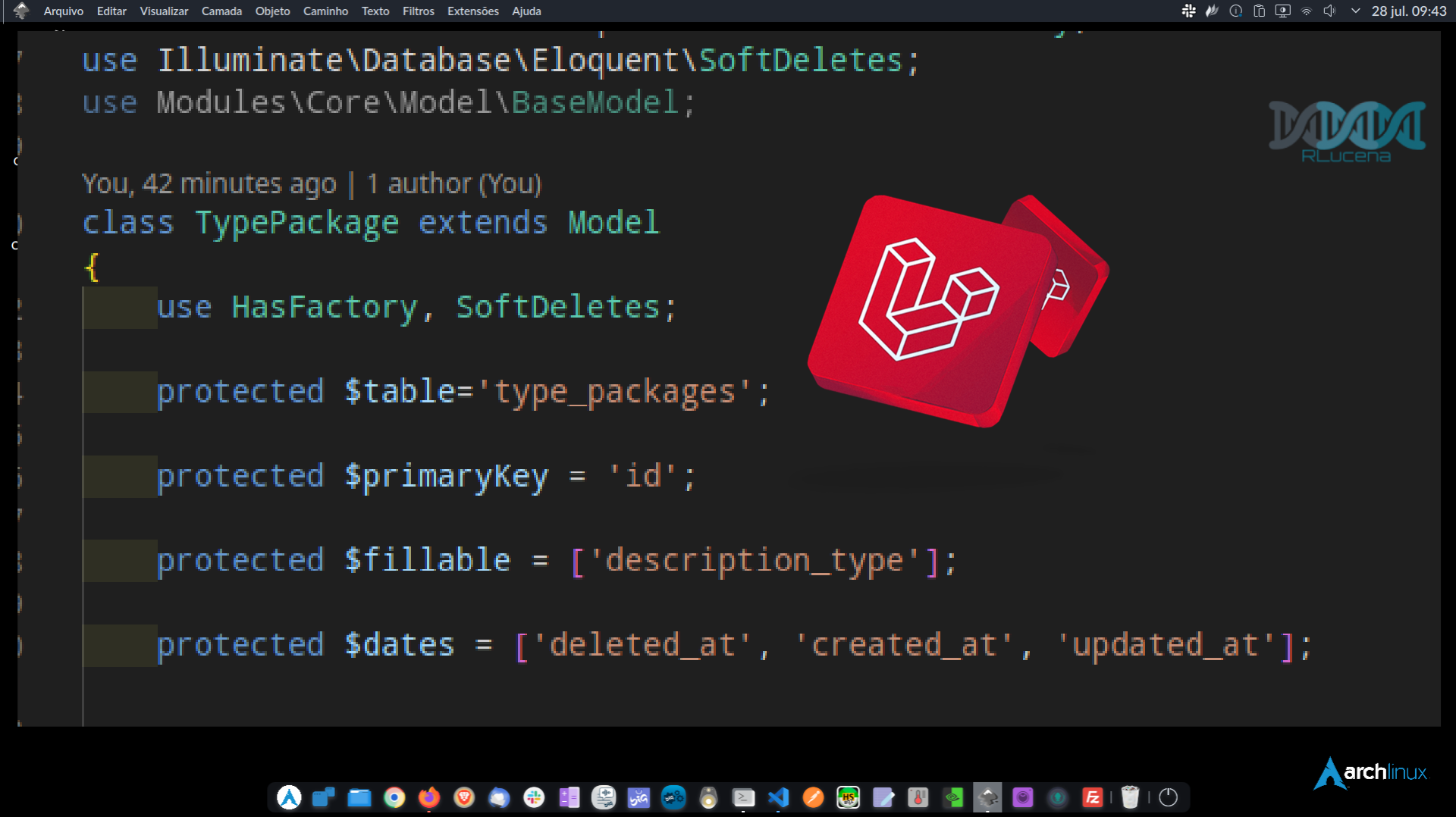Open the Camada menu
The image size is (1456, 817).
221,11
